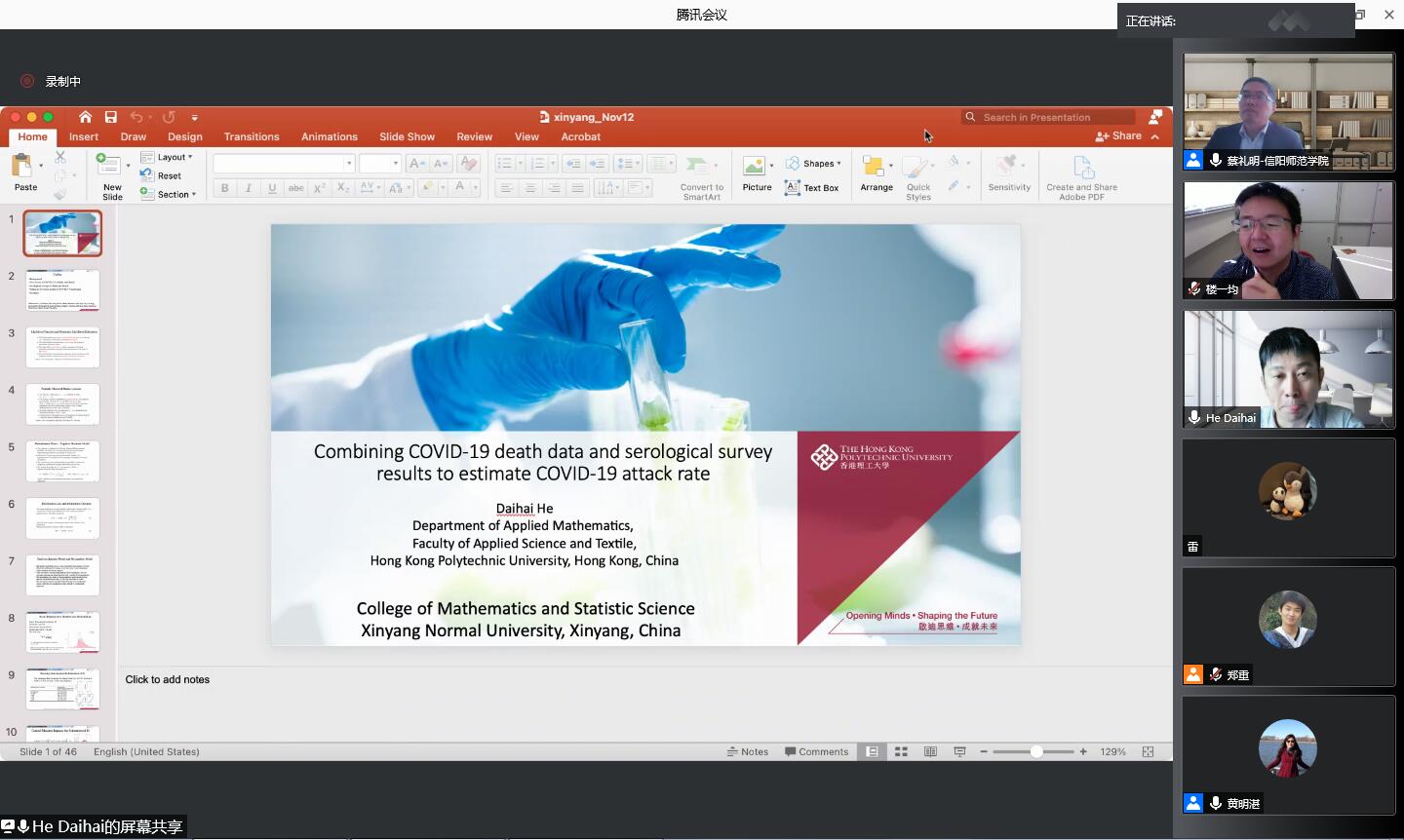Start slideshow from status bar icon
Screen dimensions: 1404x840
[x=959, y=751]
